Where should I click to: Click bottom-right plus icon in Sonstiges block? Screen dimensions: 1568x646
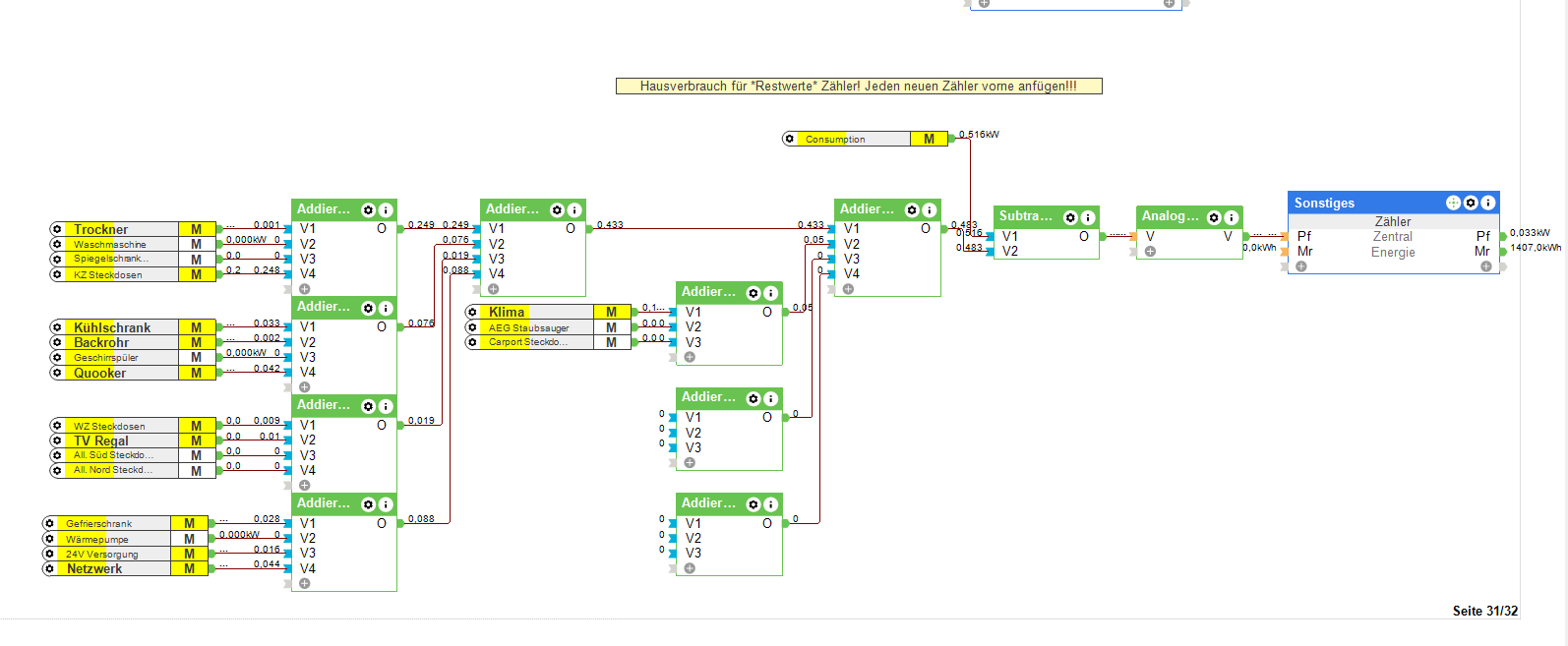(x=1485, y=266)
